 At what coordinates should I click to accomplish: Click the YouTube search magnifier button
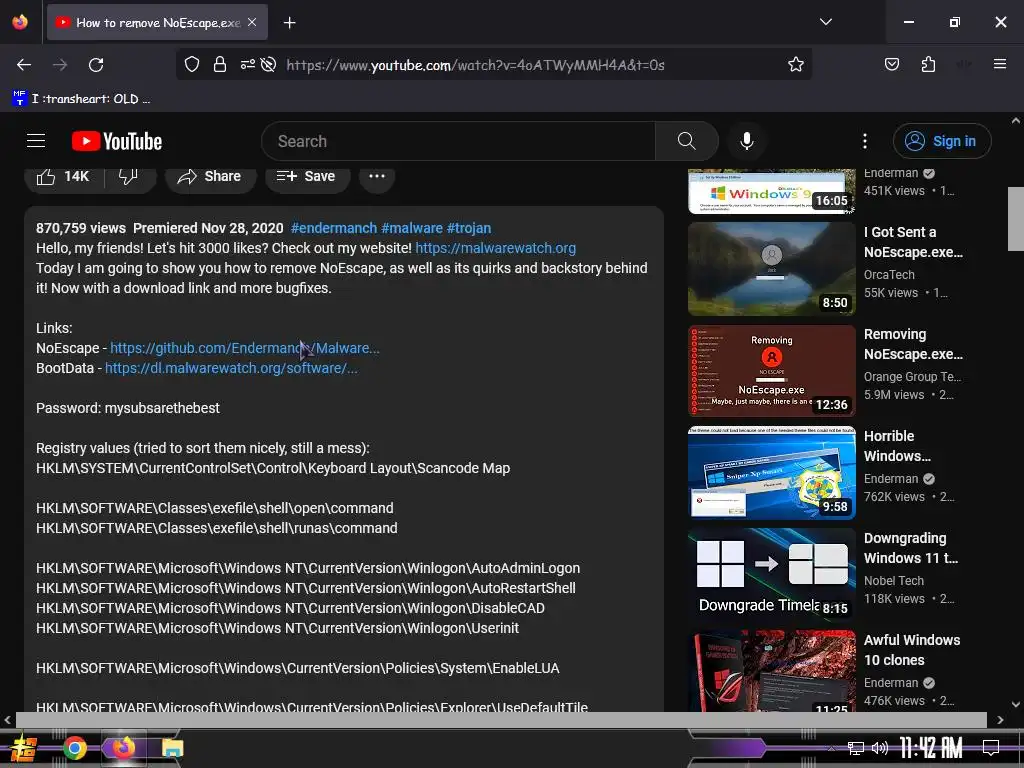click(686, 141)
